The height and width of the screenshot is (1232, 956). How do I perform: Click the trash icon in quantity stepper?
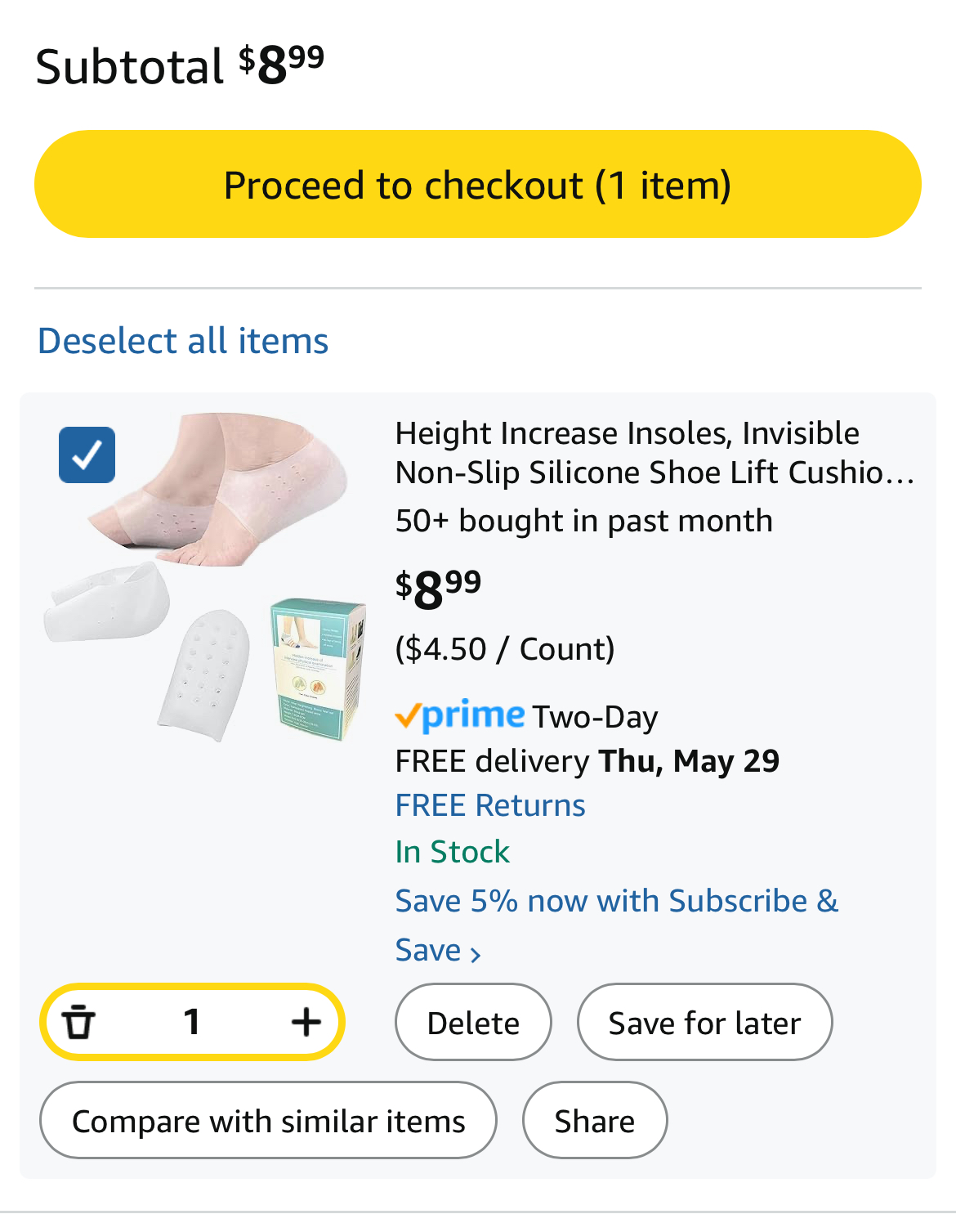point(79,1022)
